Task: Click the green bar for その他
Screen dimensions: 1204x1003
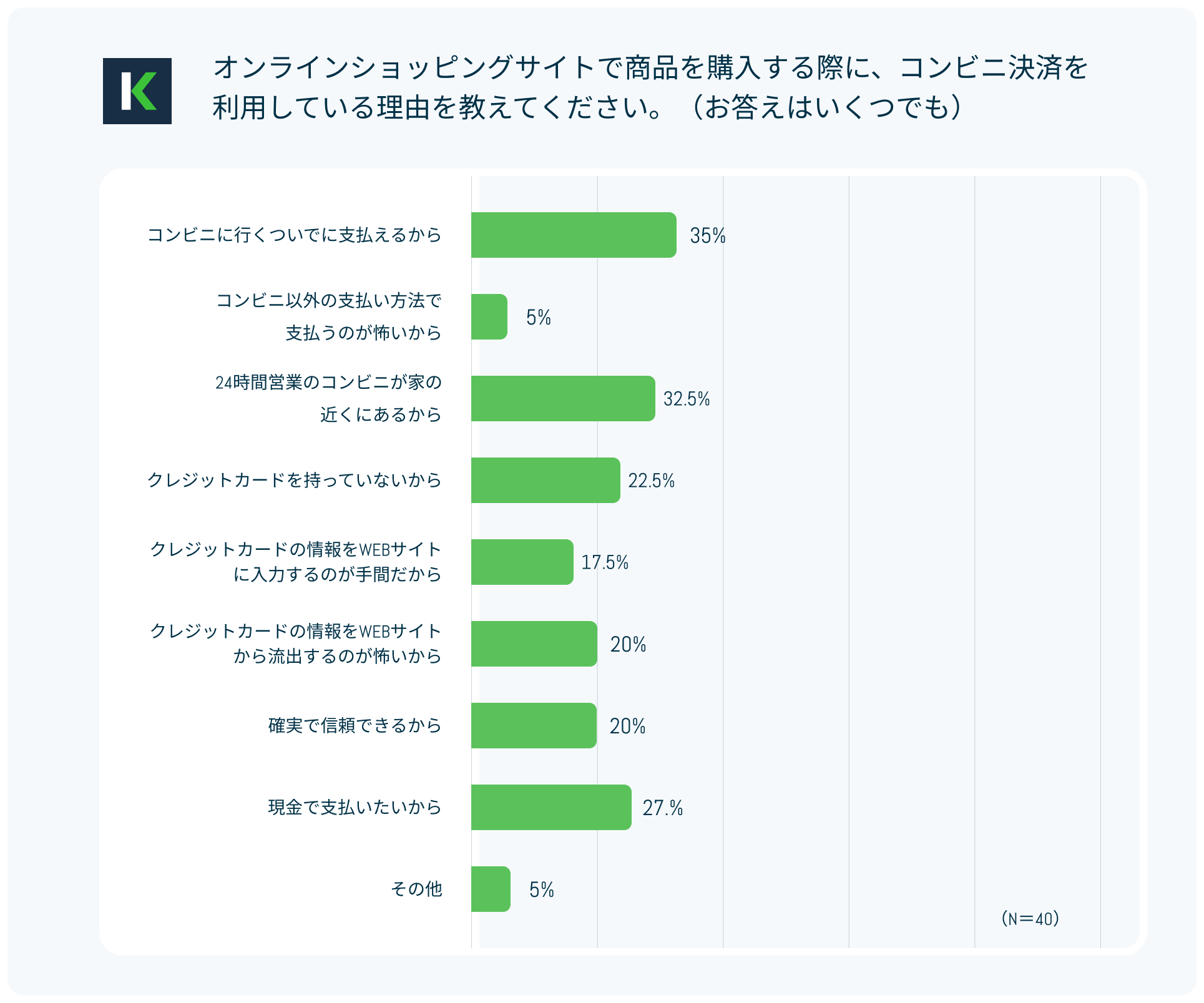Action: pos(491,889)
